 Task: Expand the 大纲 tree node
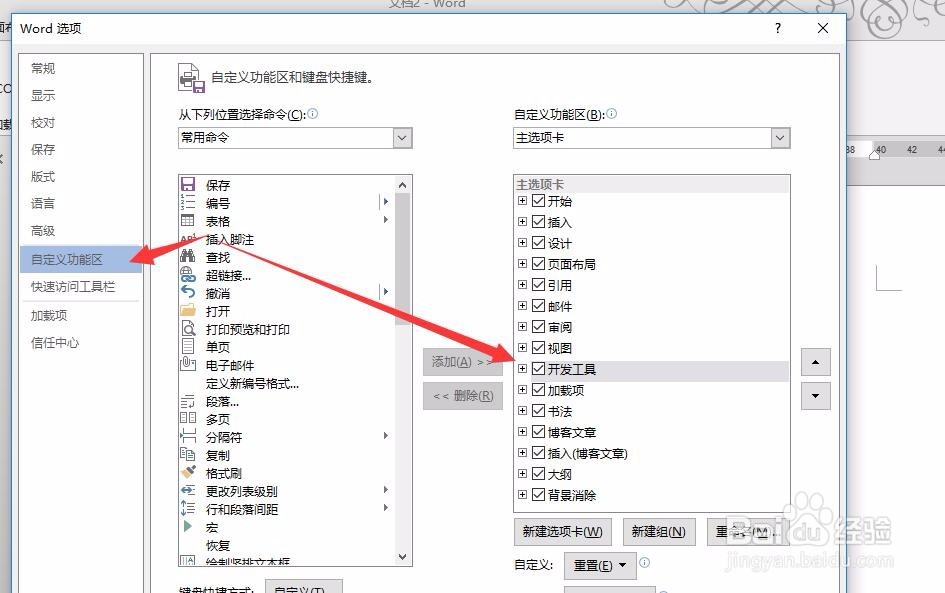click(x=522, y=474)
